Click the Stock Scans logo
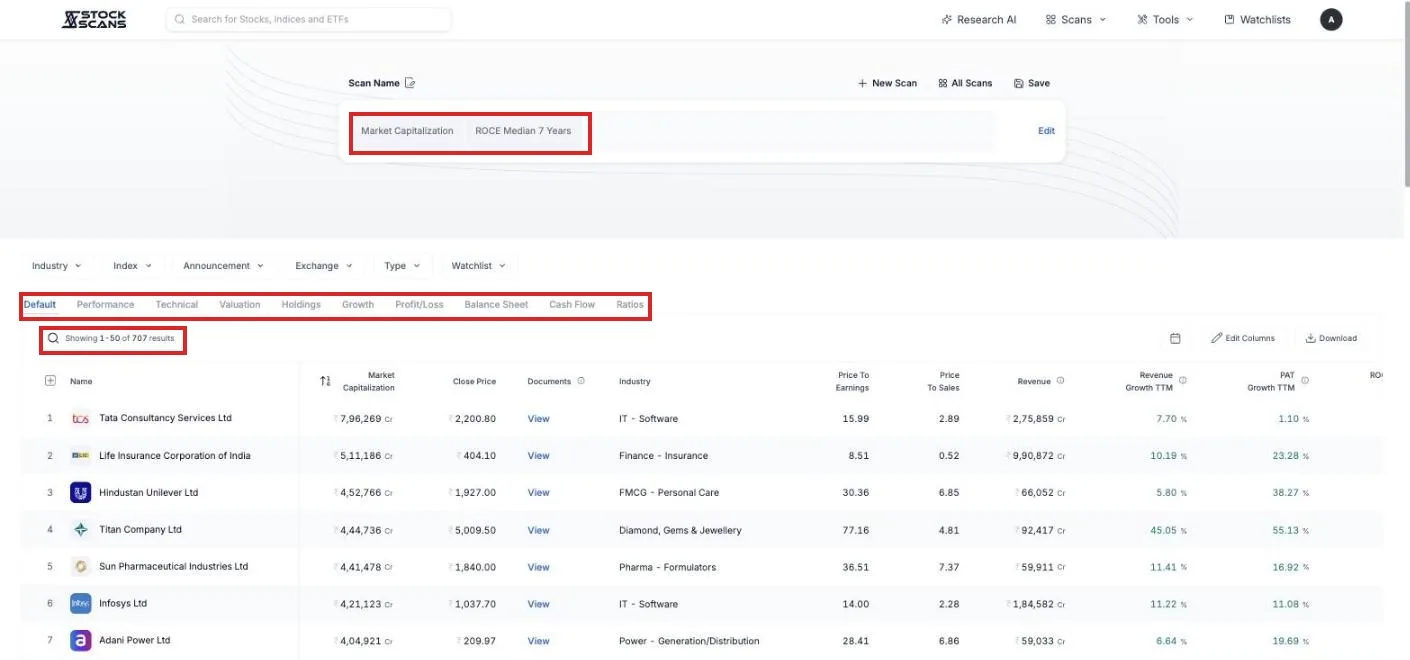Viewport: 1410px width, 660px height. coord(94,19)
